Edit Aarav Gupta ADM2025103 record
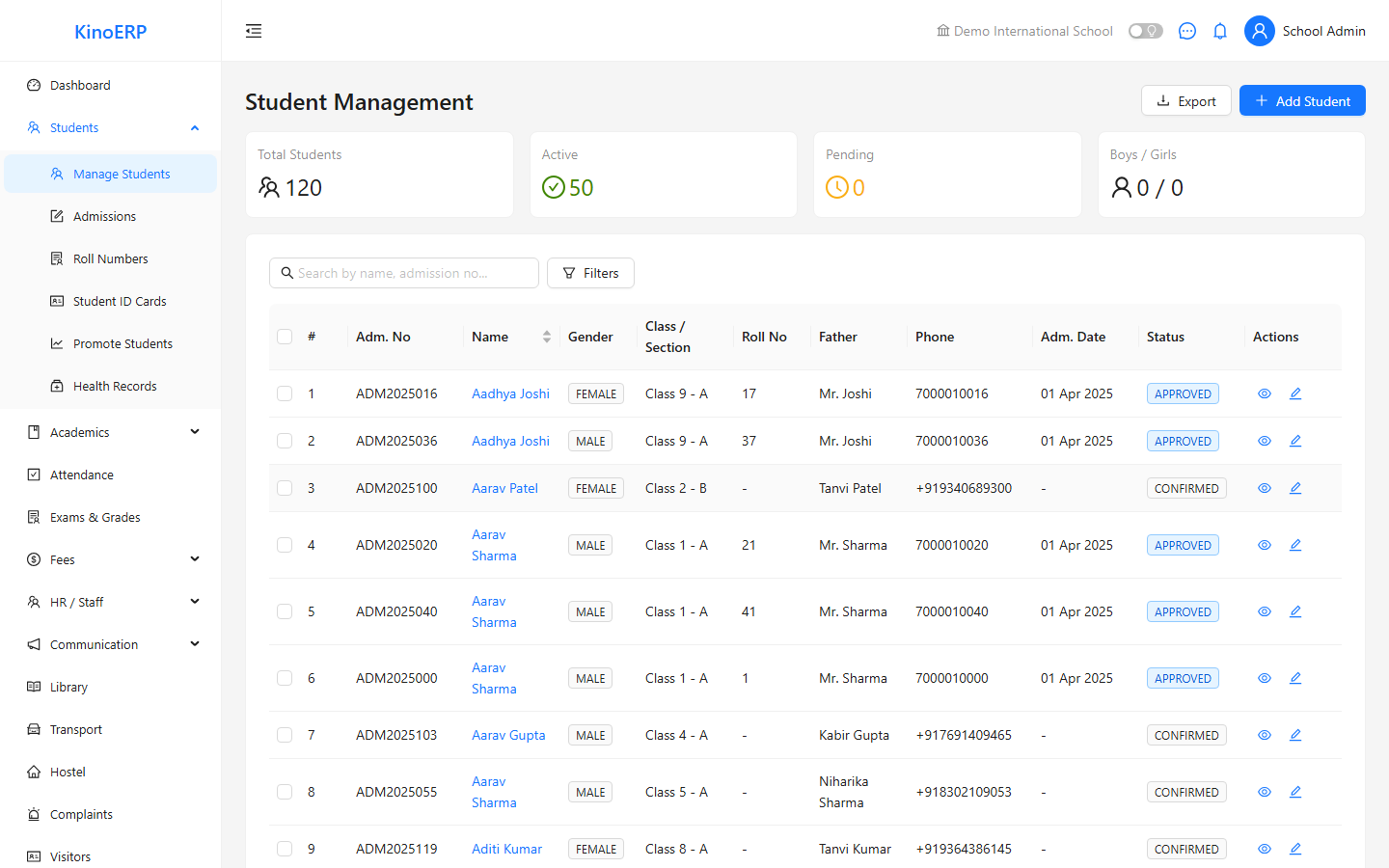 pyautogui.click(x=1295, y=735)
